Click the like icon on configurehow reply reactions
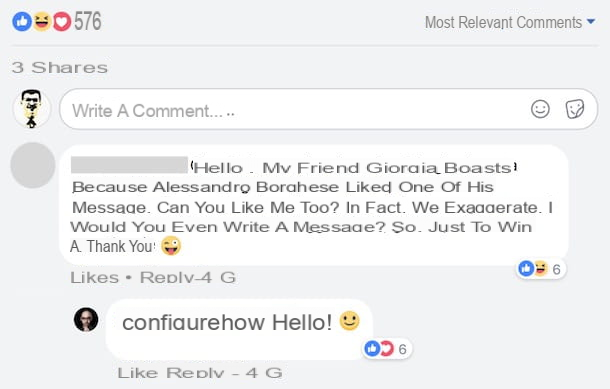The width and height of the screenshot is (610, 389). (372, 348)
